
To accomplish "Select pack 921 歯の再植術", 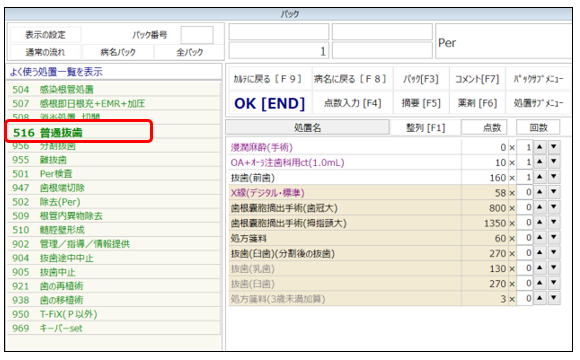I will [114, 286].
